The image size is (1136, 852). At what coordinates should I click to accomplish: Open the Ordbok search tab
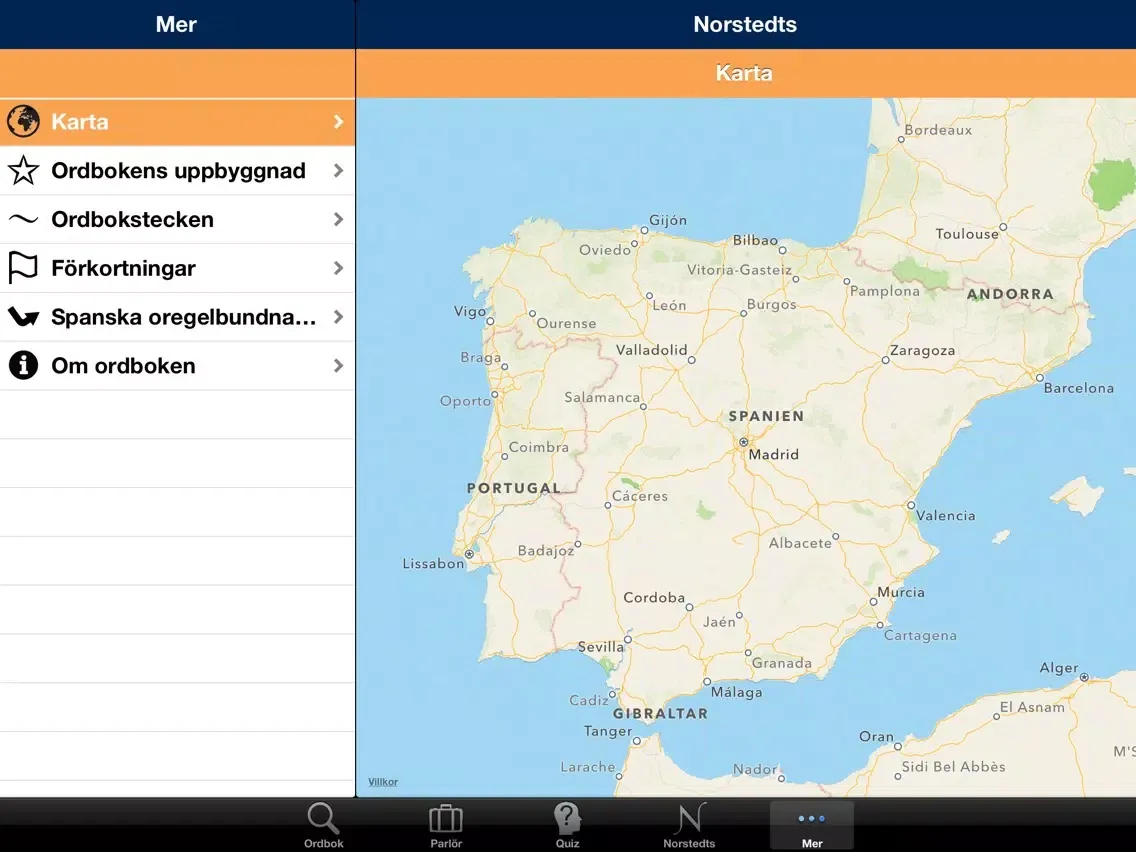pos(323,826)
